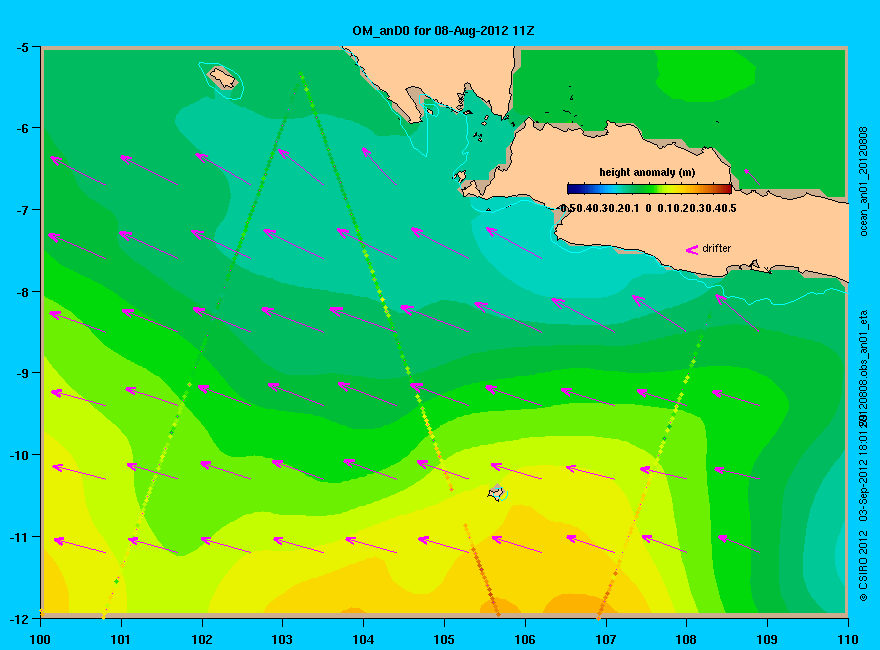Click the vertical '© CSIRO 2012' copyright text
This screenshot has width=880, height=650.
[864, 567]
